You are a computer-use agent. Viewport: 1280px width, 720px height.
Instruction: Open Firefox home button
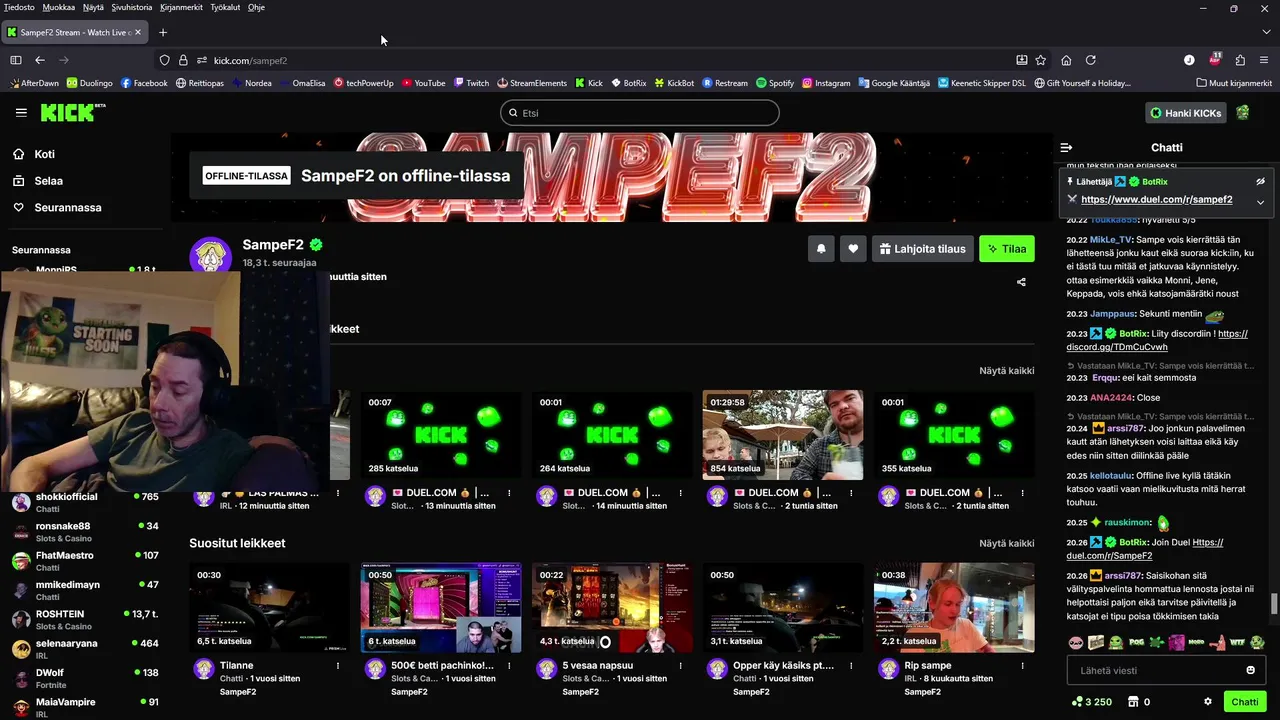1066,60
